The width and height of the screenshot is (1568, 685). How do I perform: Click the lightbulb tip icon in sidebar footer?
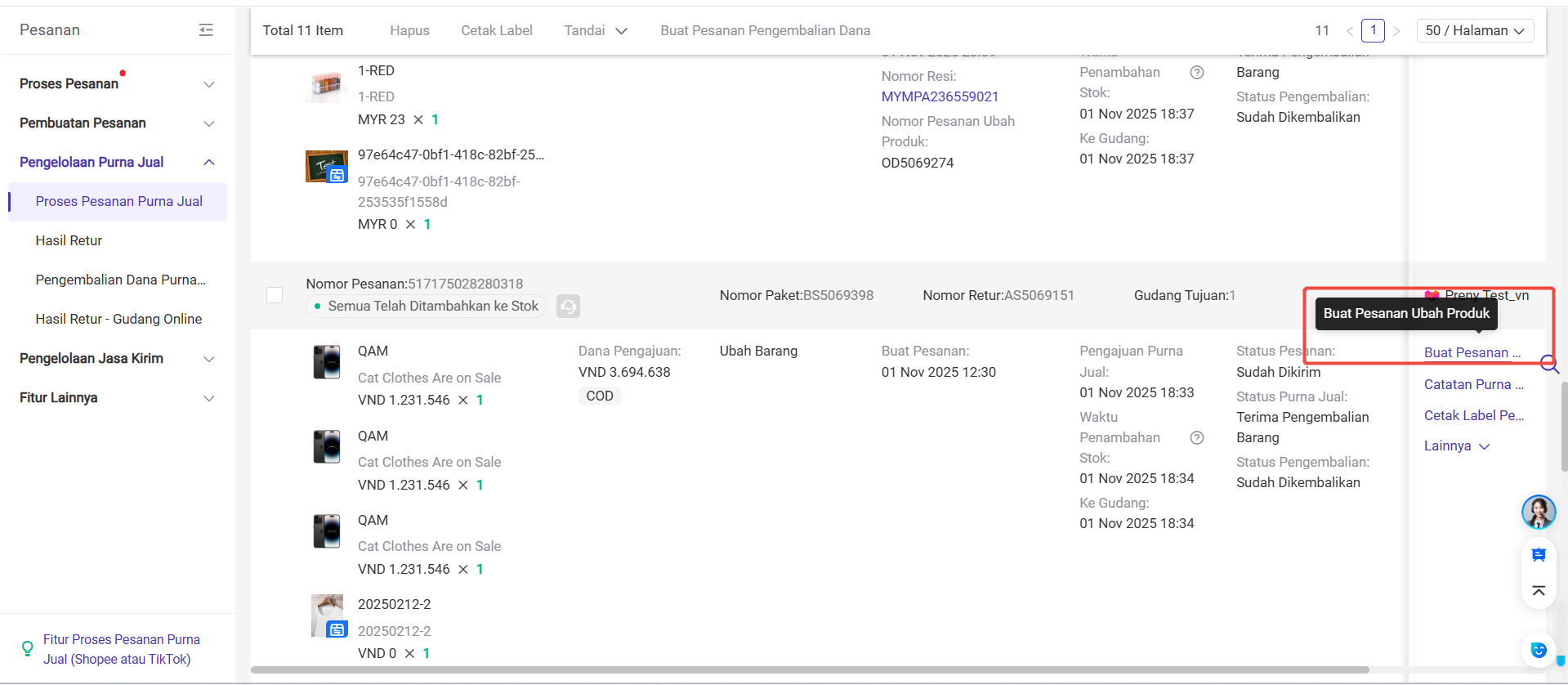pos(28,649)
